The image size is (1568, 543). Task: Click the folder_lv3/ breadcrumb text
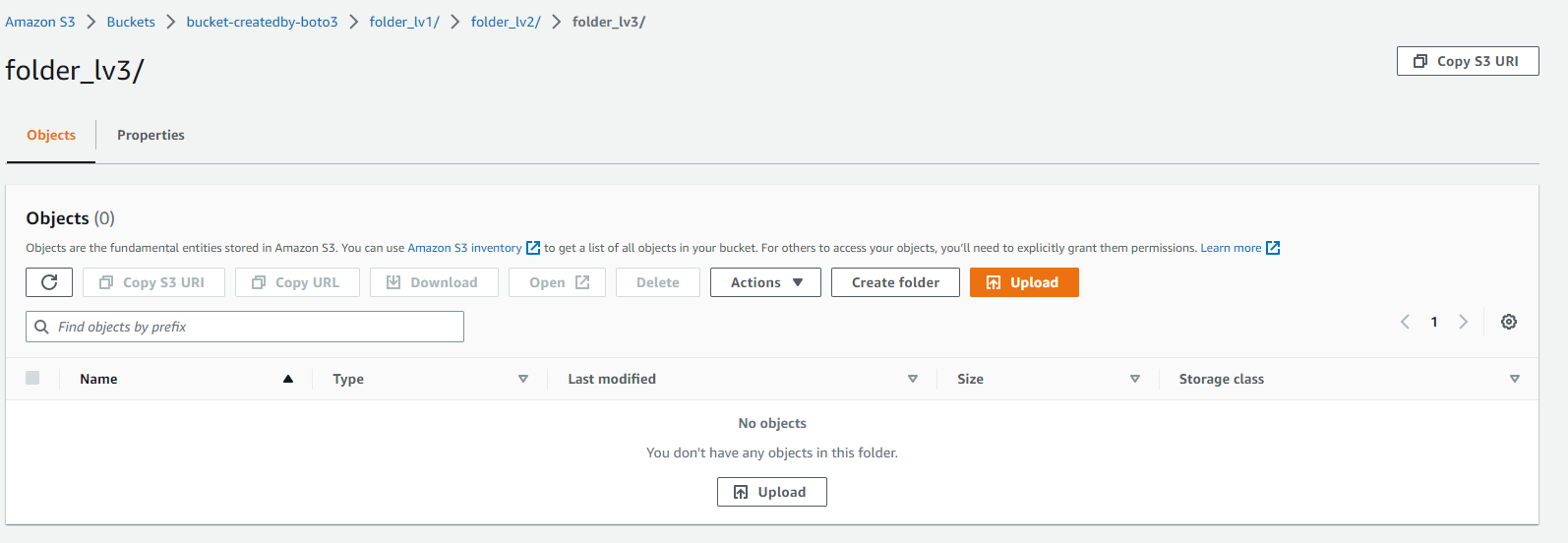click(609, 22)
